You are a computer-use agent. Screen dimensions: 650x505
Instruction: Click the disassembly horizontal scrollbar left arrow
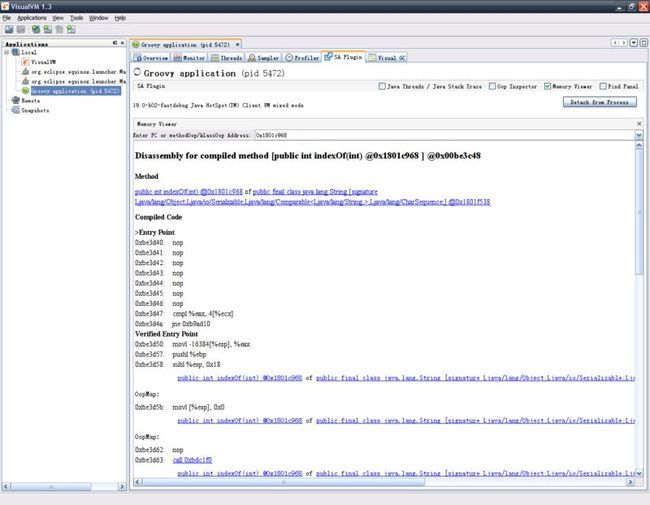click(138, 482)
